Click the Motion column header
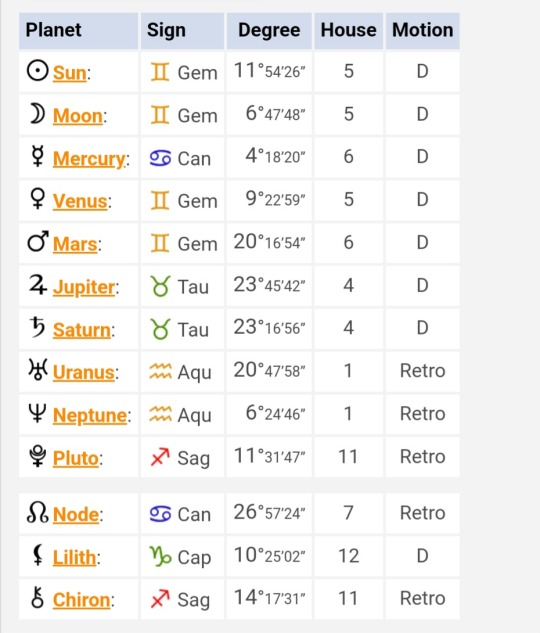The height and width of the screenshot is (633, 540). [x=423, y=30]
